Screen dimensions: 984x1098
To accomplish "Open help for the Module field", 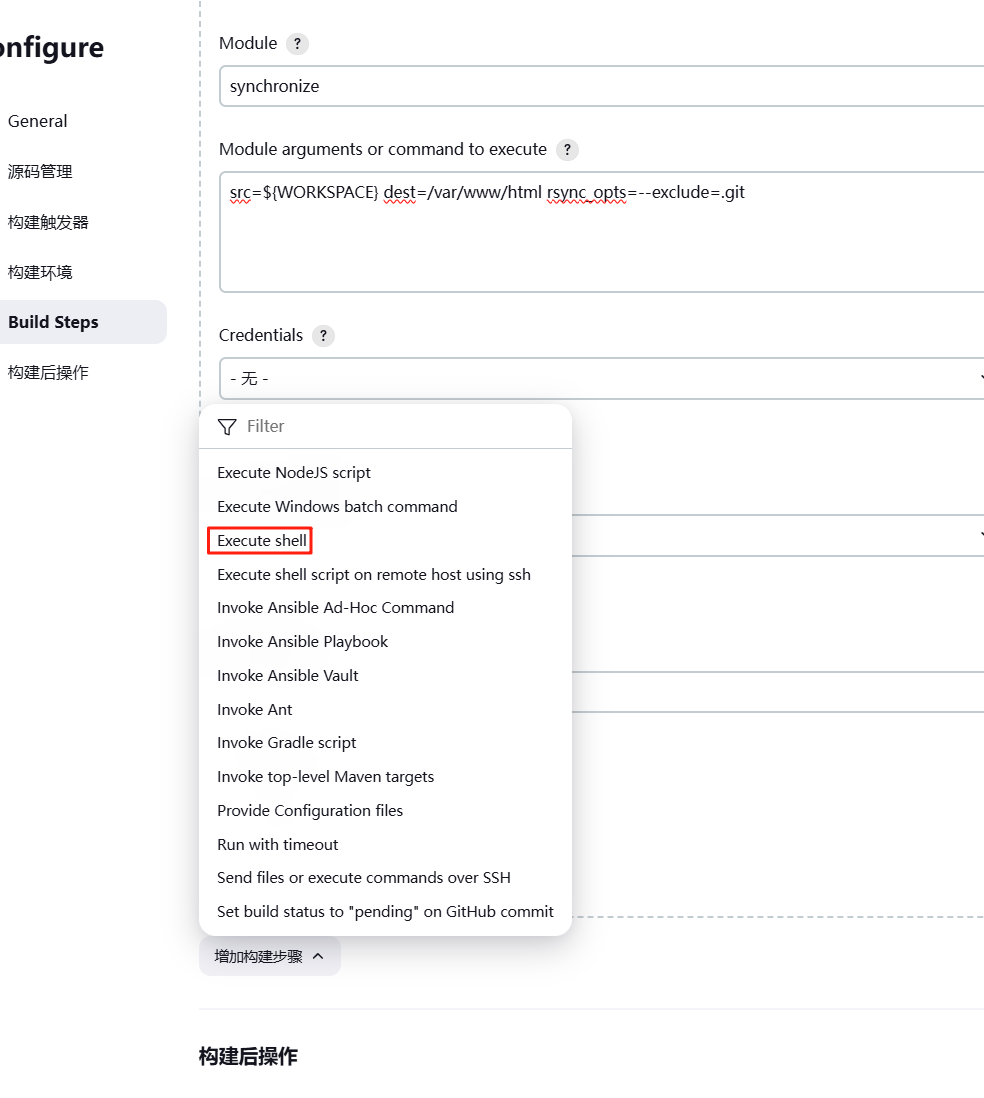I will pos(297,44).
